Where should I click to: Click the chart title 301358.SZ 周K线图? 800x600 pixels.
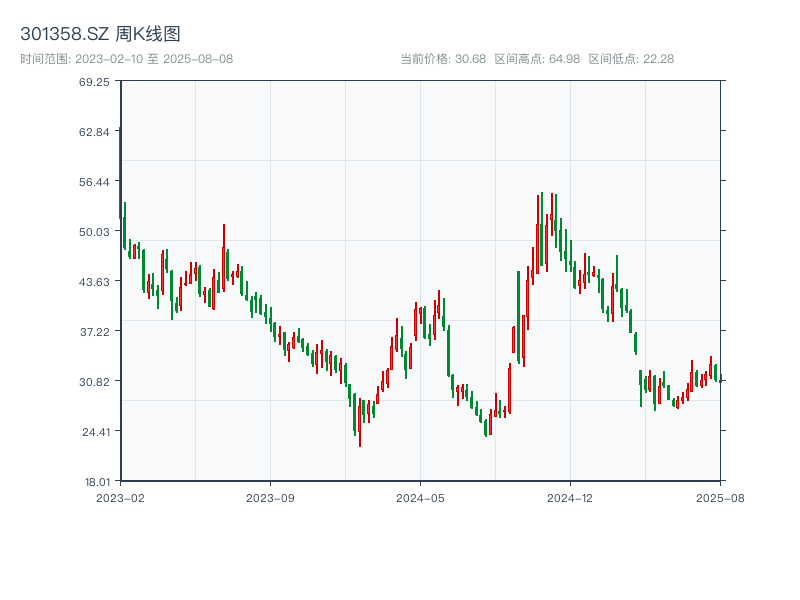pyautogui.click(x=100, y=34)
